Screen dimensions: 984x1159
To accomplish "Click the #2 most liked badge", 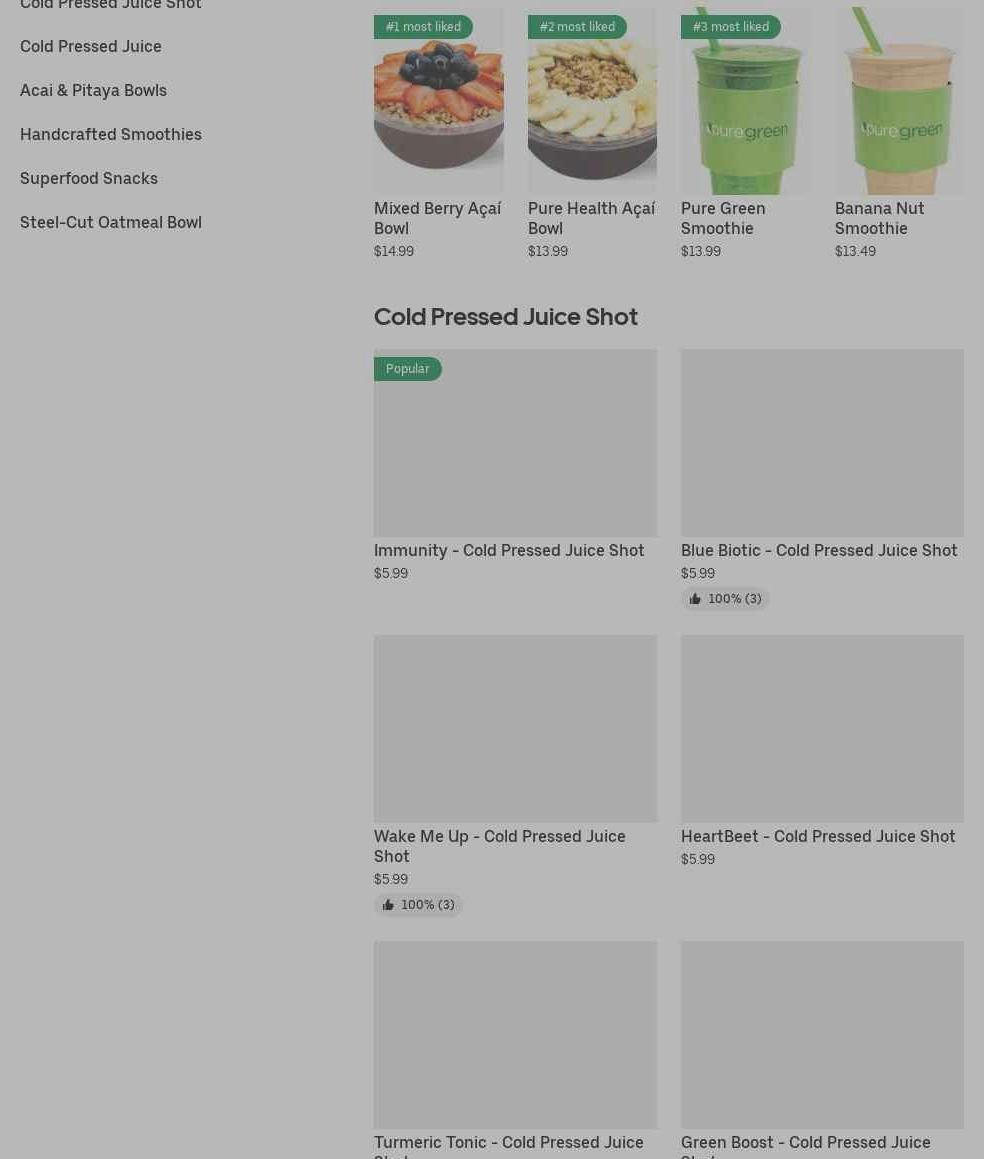I will tap(577, 27).
